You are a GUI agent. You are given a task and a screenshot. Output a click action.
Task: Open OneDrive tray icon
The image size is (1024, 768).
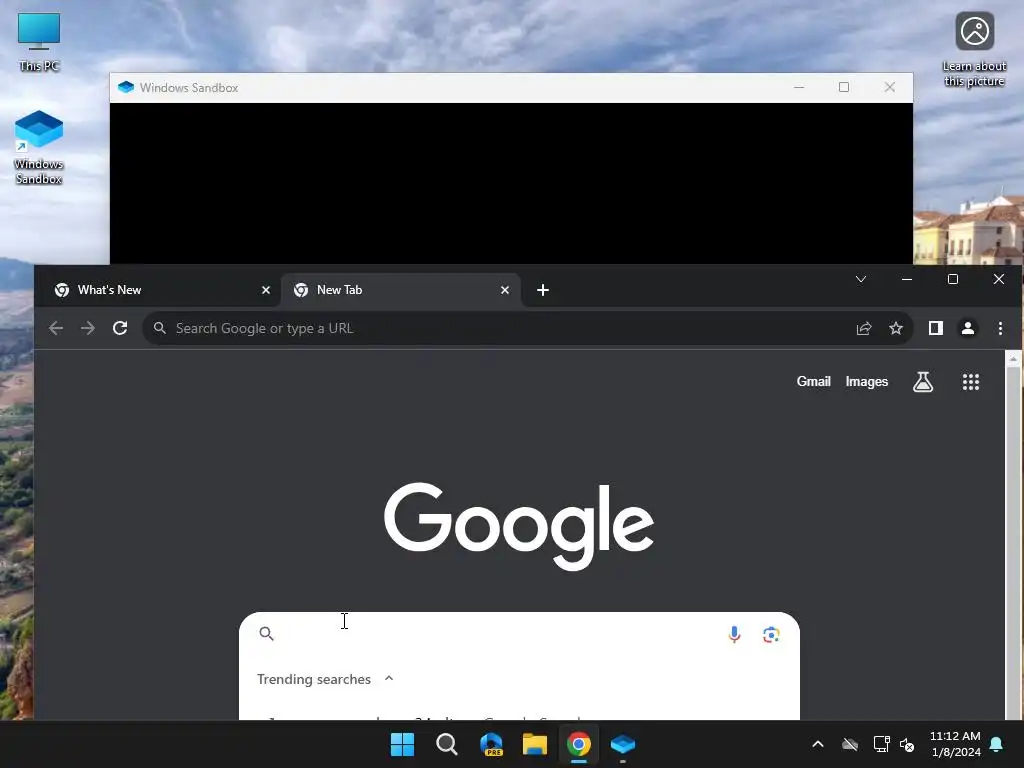(x=850, y=744)
